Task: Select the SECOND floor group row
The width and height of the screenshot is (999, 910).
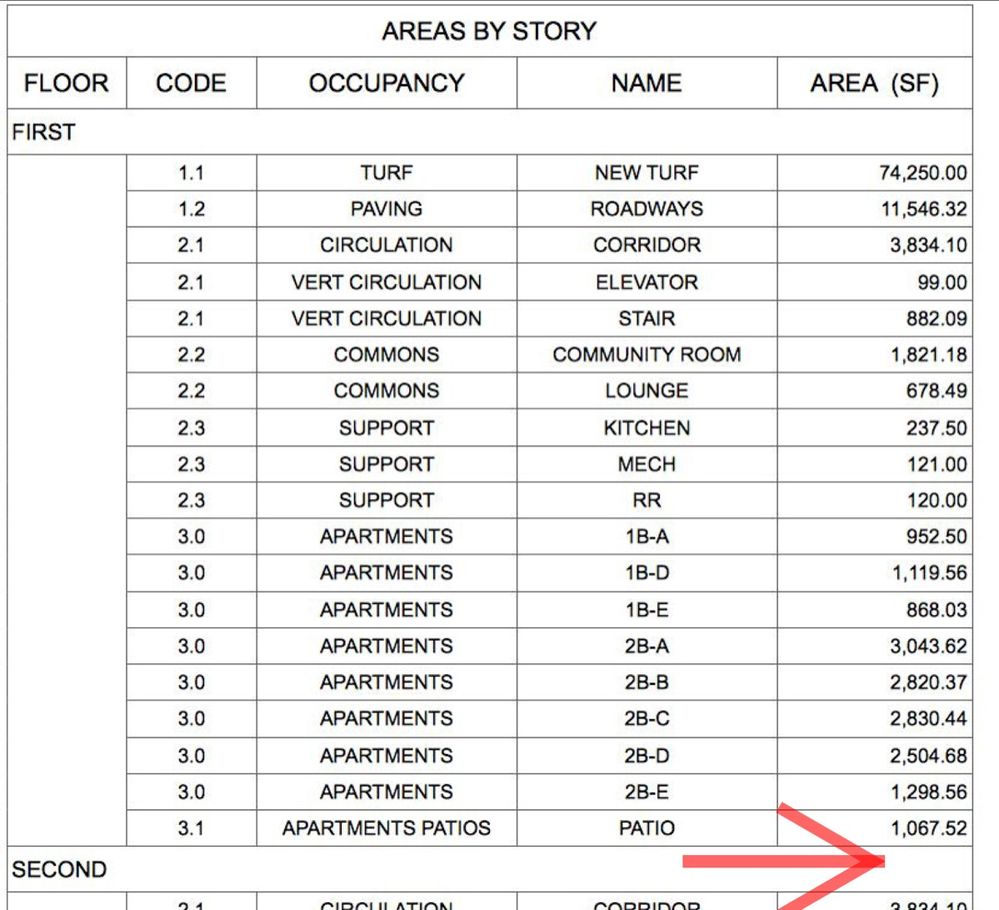Action: click(489, 869)
